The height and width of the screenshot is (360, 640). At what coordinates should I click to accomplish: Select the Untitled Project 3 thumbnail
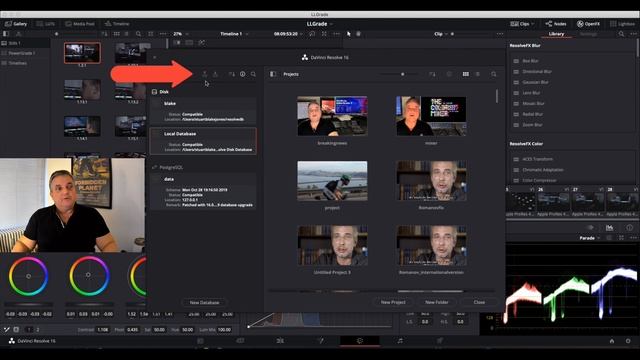point(332,245)
